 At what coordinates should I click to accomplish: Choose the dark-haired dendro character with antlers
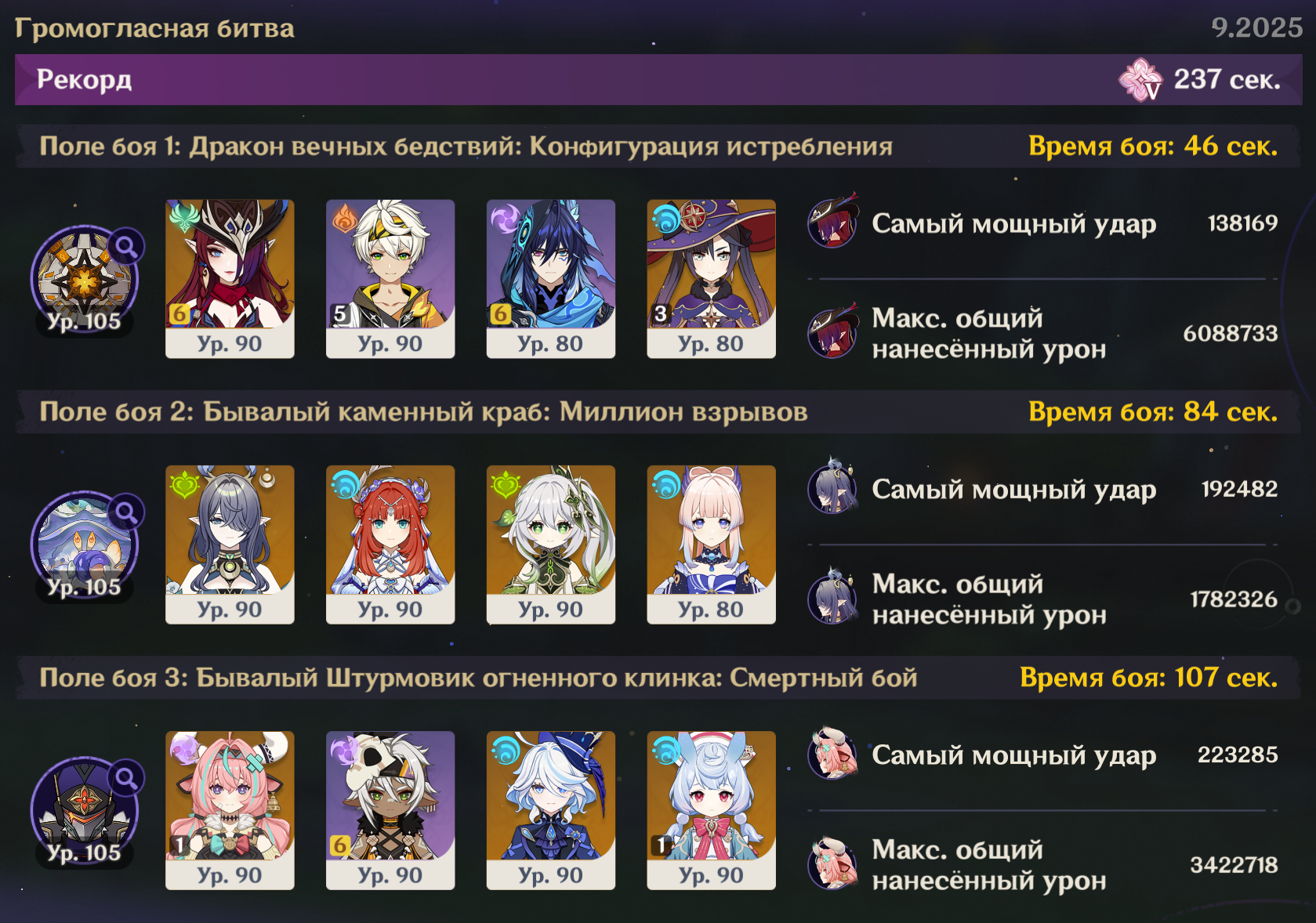coord(230,545)
